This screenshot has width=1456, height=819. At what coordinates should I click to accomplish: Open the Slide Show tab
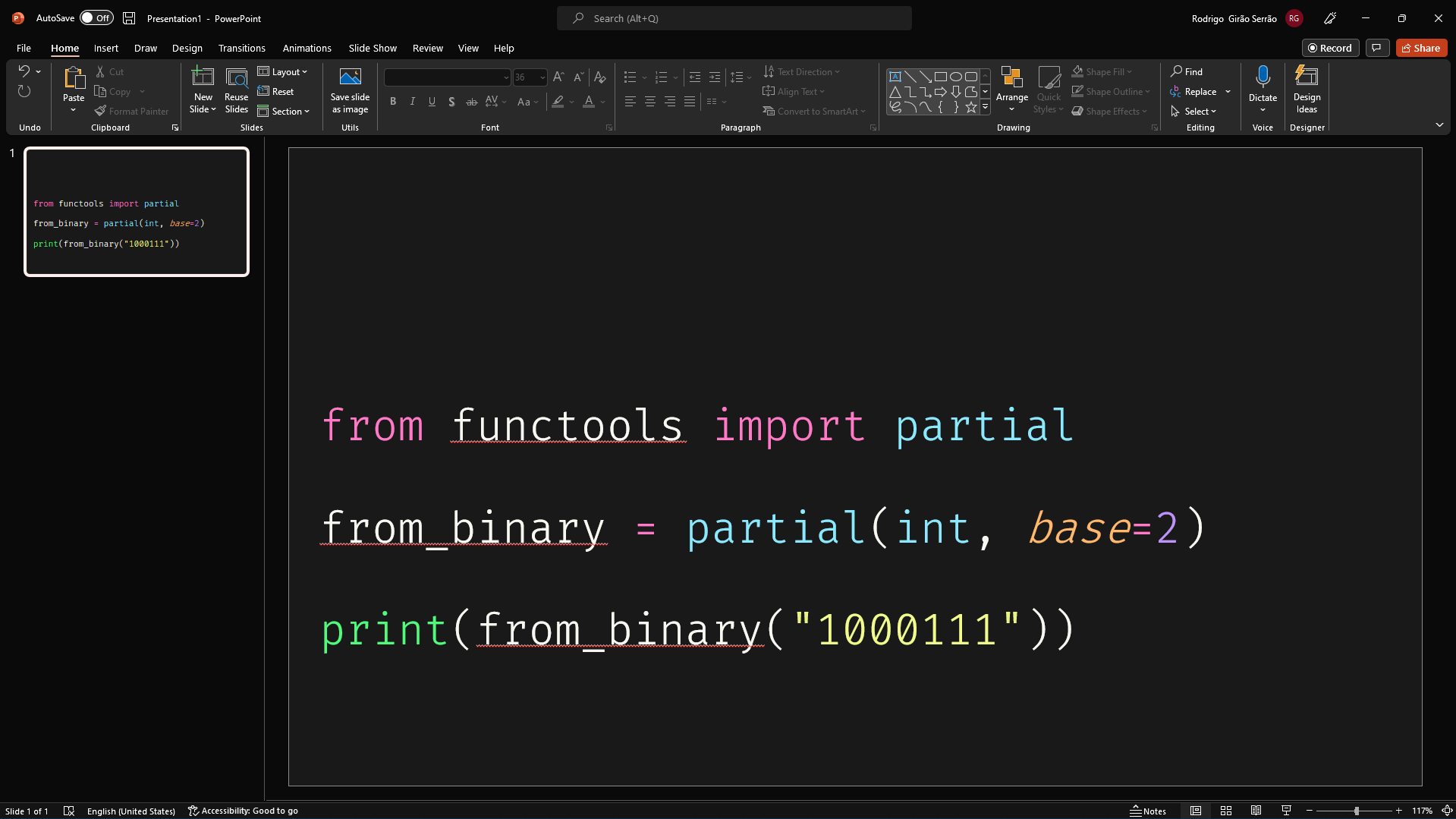click(x=372, y=48)
